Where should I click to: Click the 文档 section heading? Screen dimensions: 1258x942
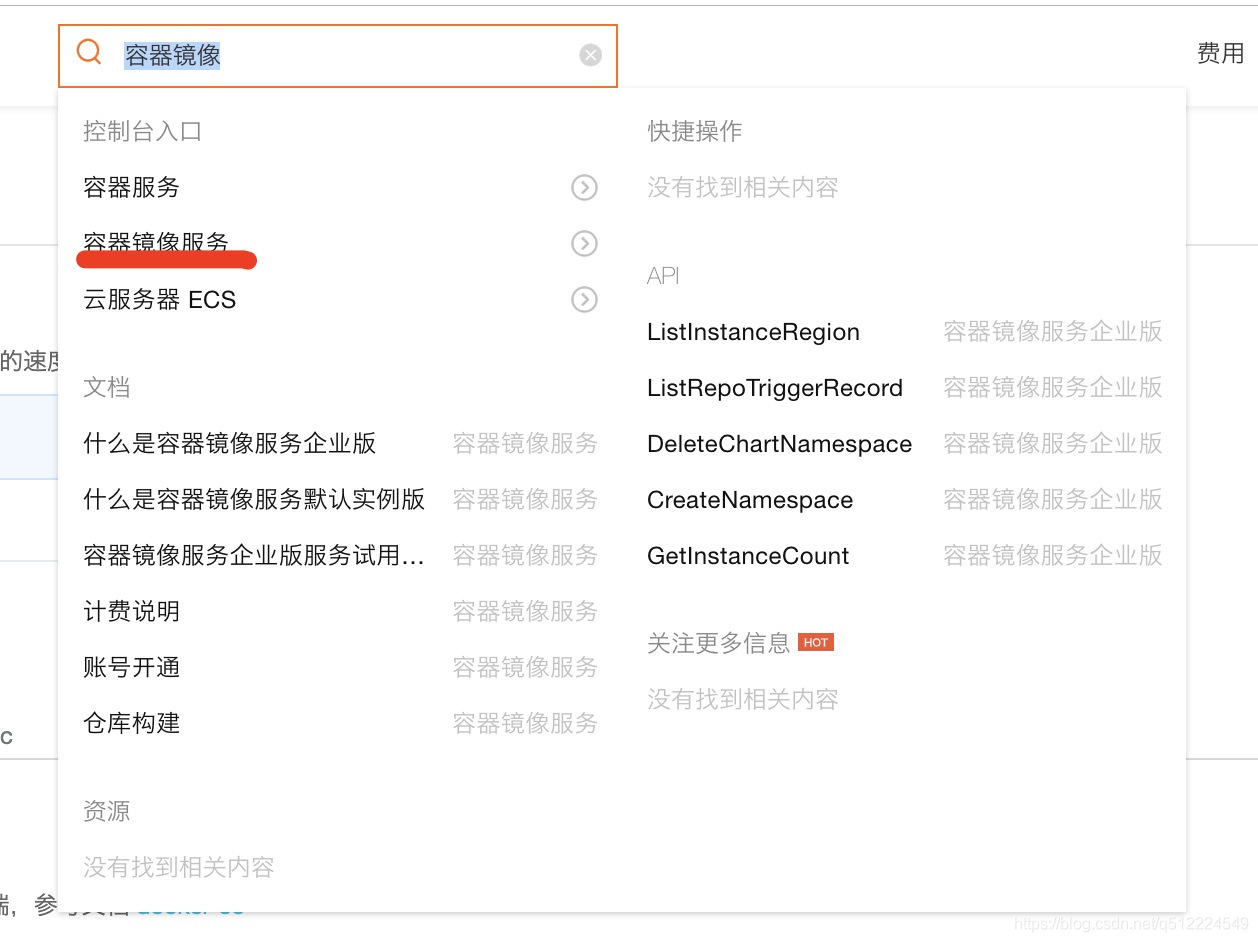(107, 387)
